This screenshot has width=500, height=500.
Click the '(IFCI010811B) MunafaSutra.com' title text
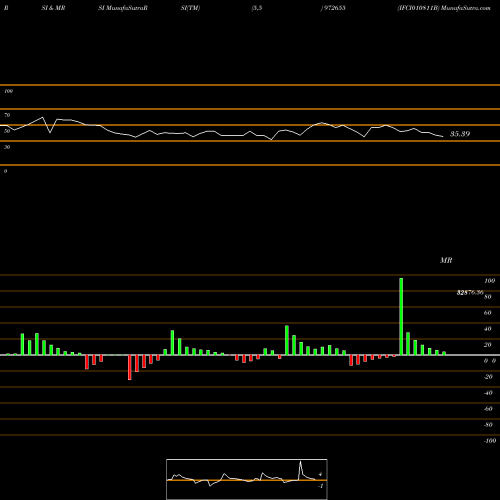coord(444,8)
